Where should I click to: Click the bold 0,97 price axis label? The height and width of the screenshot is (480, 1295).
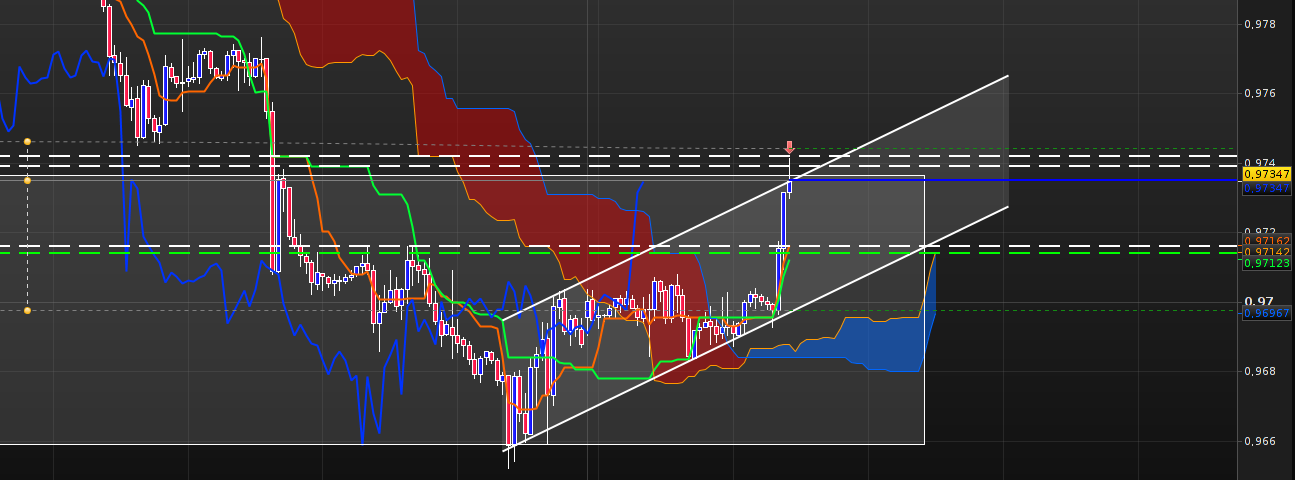tap(1259, 301)
